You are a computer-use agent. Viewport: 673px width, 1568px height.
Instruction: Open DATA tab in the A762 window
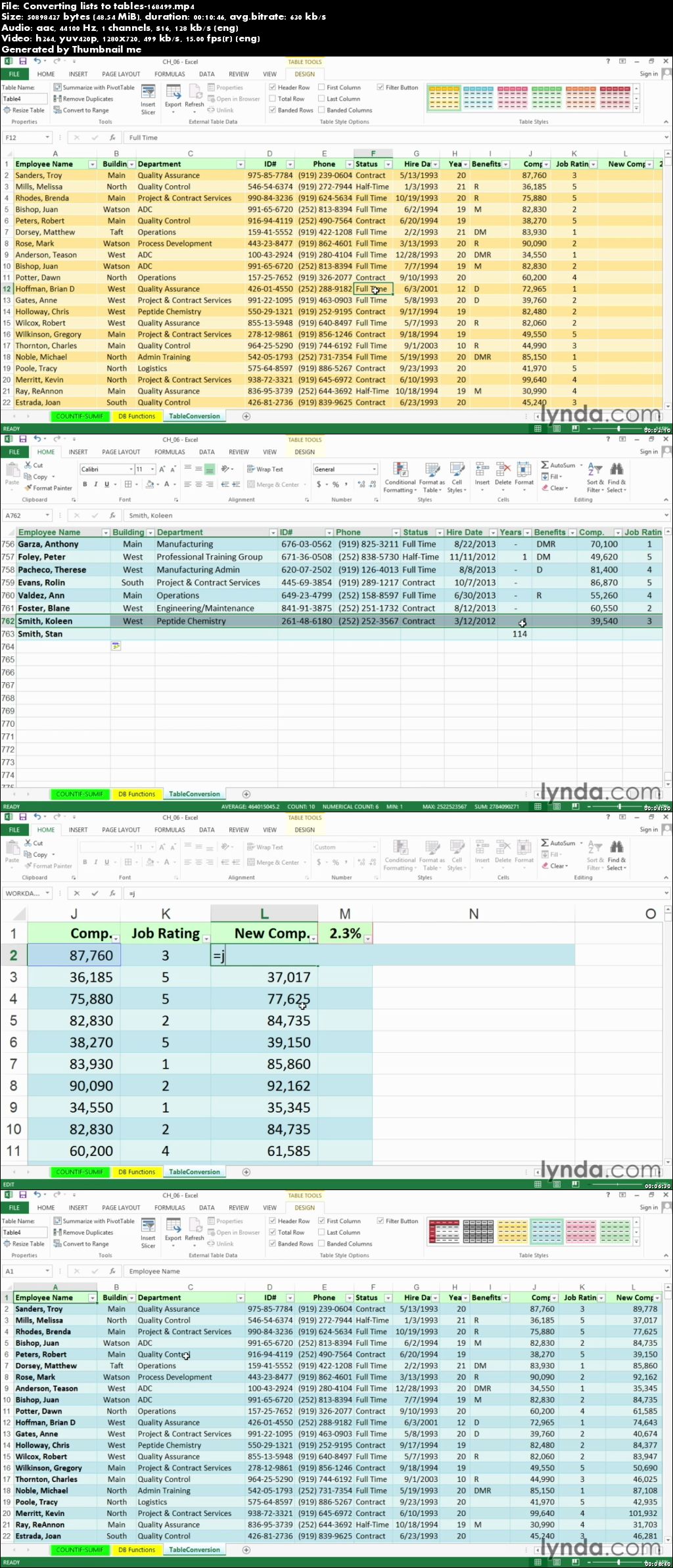(x=207, y=452)
